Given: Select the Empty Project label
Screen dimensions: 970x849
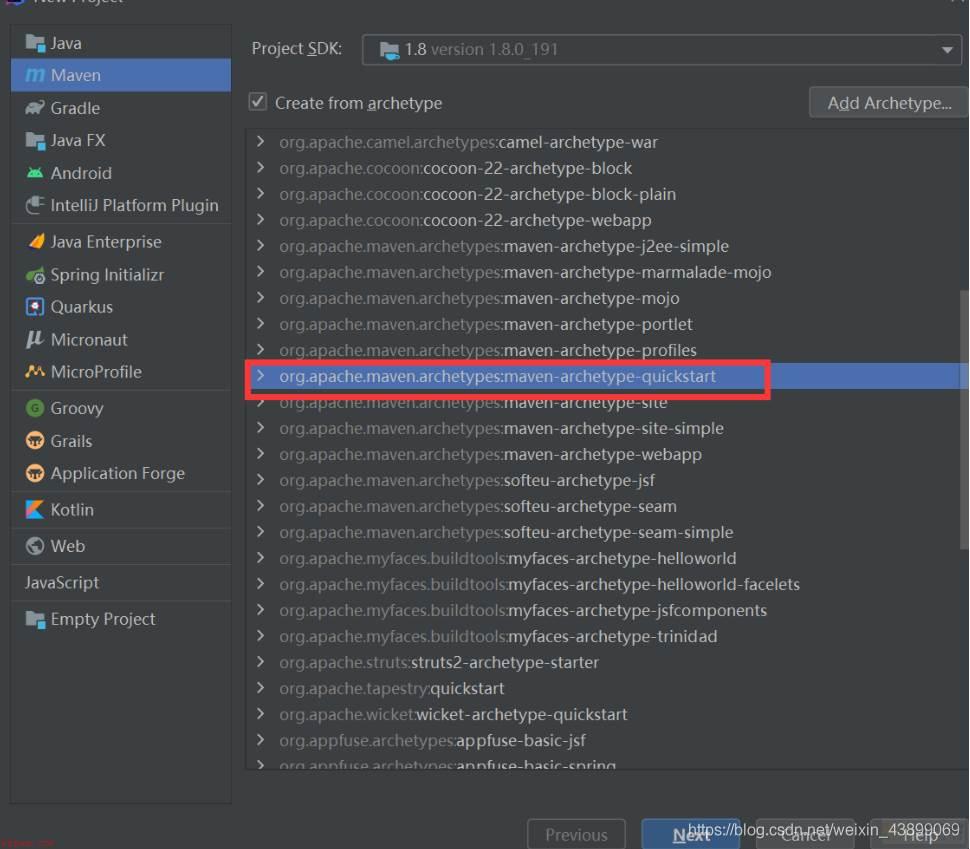Looking at the screenshot, I should (103, 619).
